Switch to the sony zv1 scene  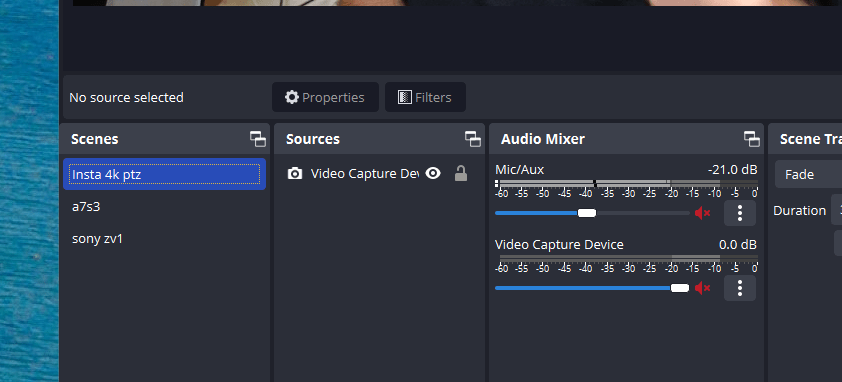coord(164,239)
